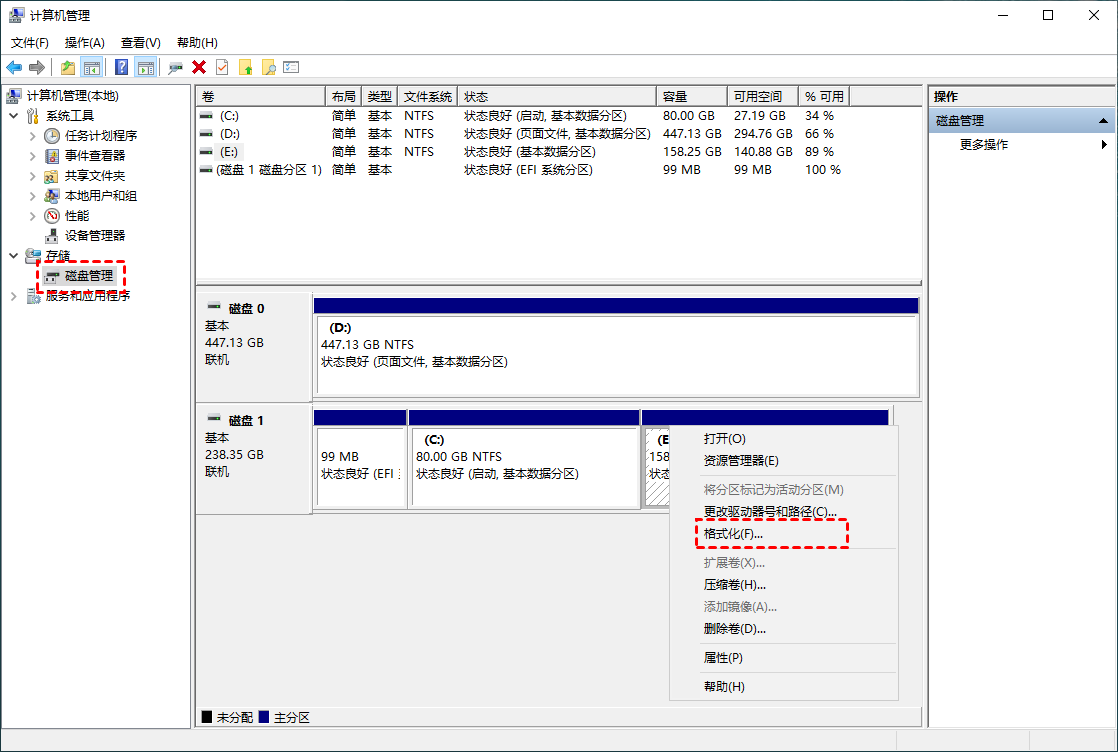Sort by the 容量 column header
This screenshot has height=752, width=1118.
tap(692, 96)
